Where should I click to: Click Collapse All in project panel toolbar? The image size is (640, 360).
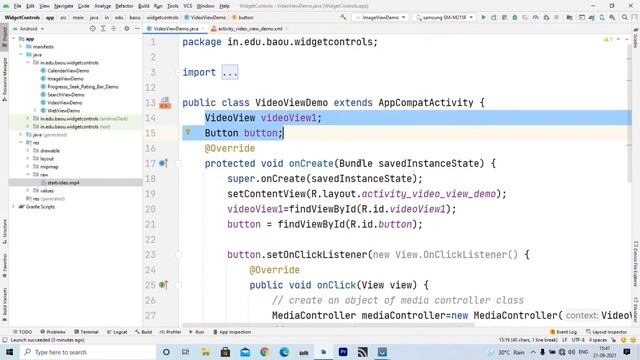tap(114, 29)
